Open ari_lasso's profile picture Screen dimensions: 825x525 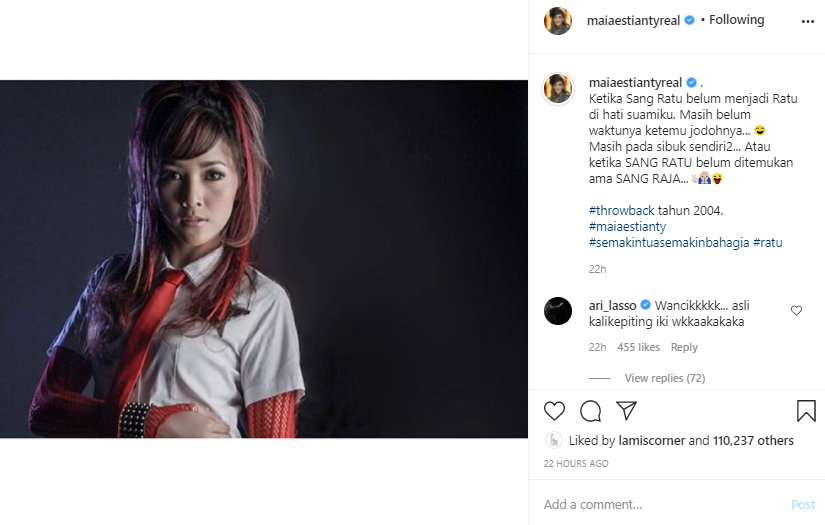pyautogui.click(x=558, y=311)
